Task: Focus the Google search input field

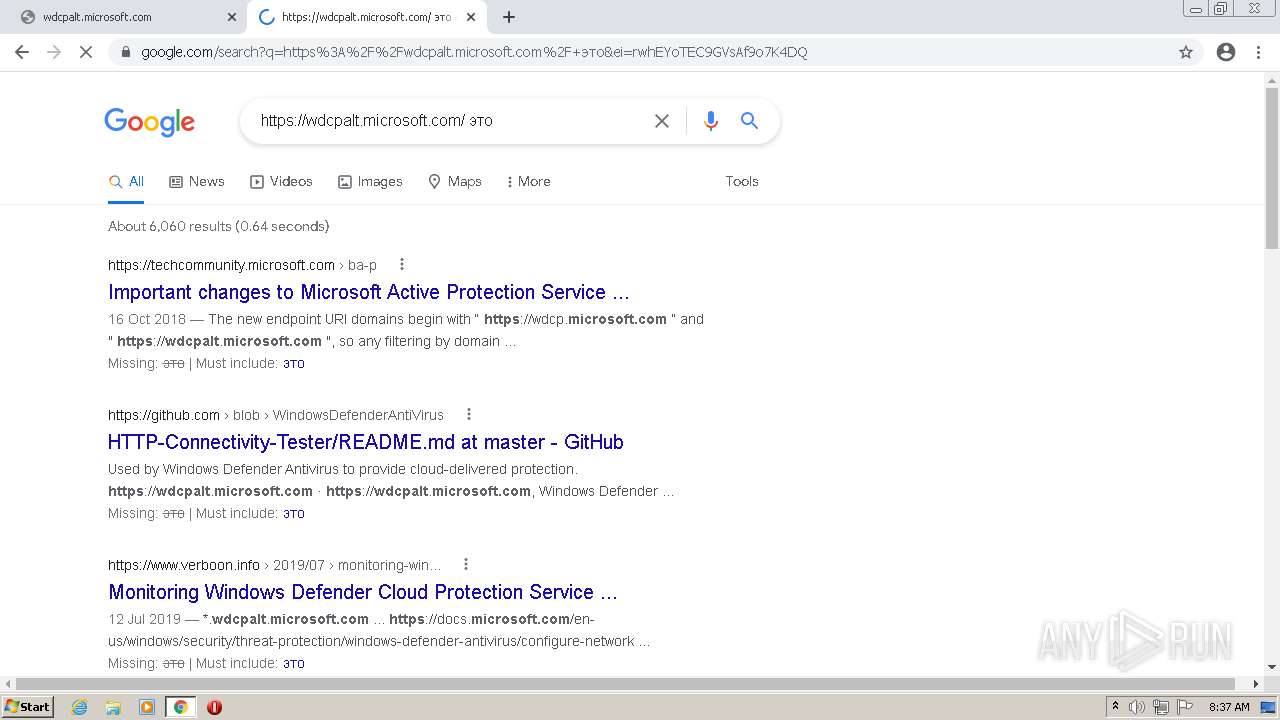Action: (x=450, y=121)
